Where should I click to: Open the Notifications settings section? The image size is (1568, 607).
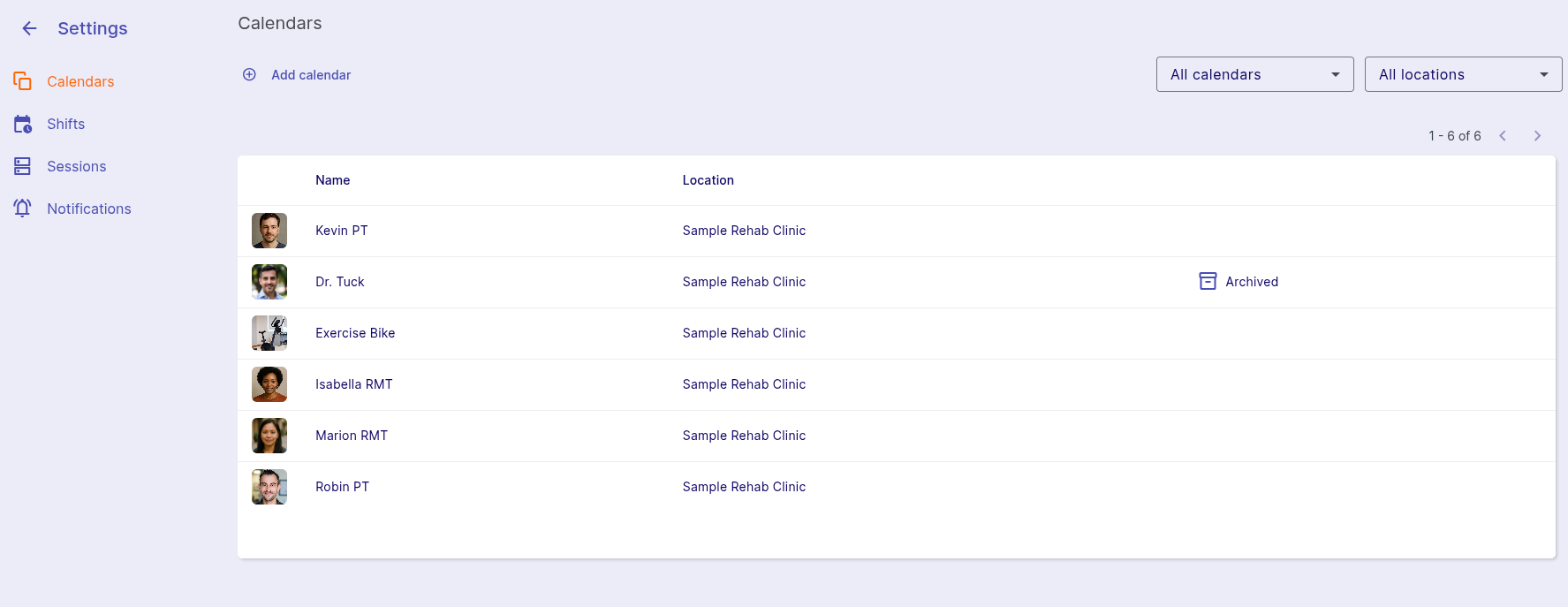coord(89,209)
